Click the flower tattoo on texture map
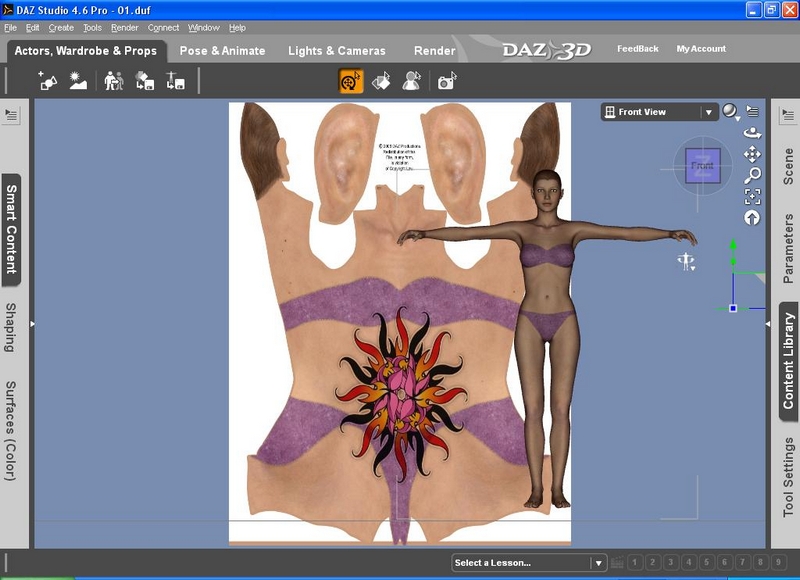The image size is (800, 580). pos(402,395)
